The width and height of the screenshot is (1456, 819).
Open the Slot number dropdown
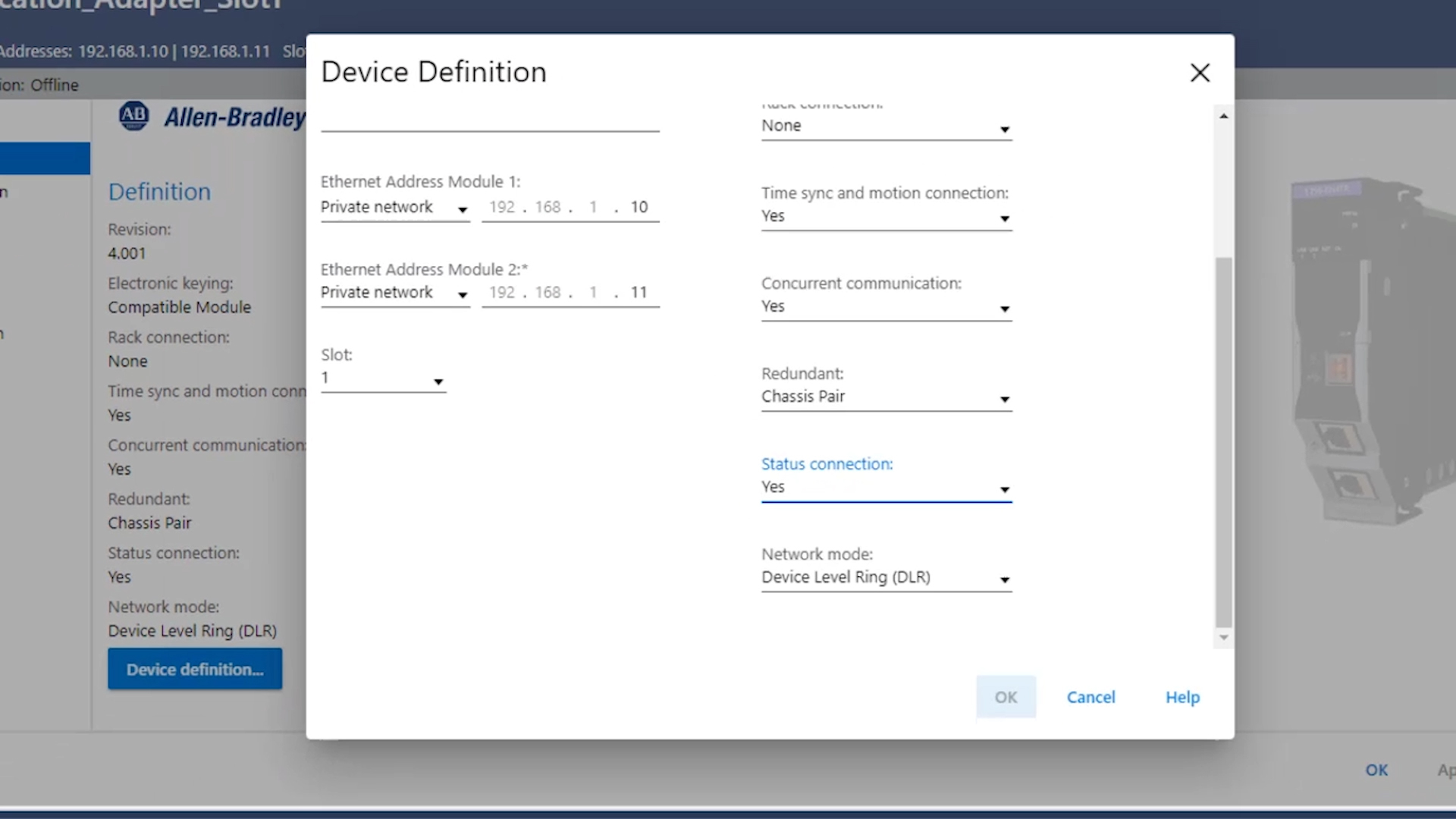click(383, 379)
